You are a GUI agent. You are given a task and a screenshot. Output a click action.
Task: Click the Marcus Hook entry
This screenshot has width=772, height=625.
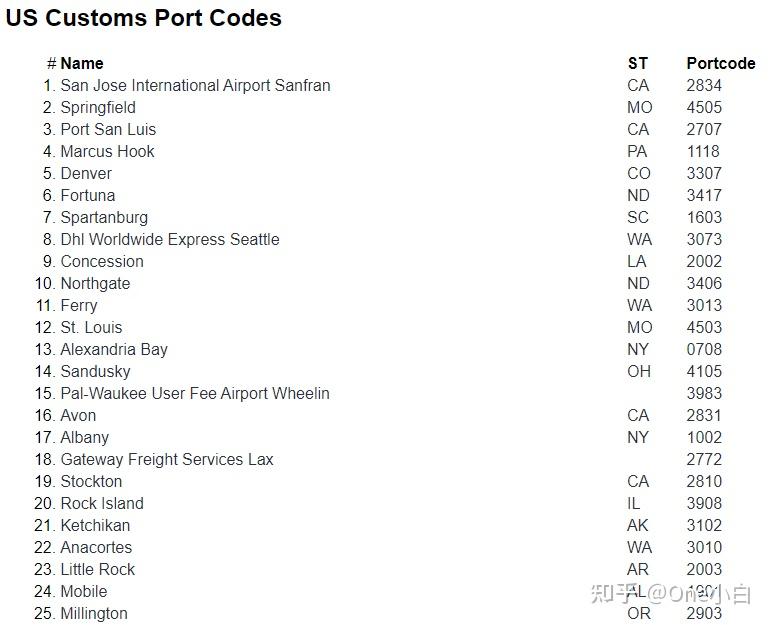pos(107,151)
